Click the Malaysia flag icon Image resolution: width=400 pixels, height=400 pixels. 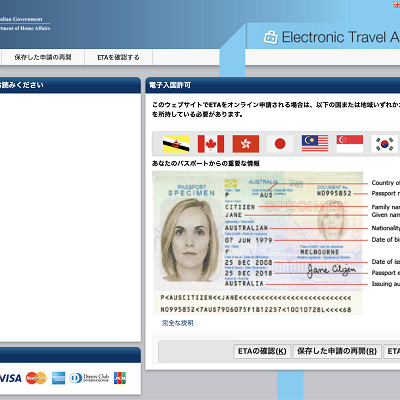(315, 144)
